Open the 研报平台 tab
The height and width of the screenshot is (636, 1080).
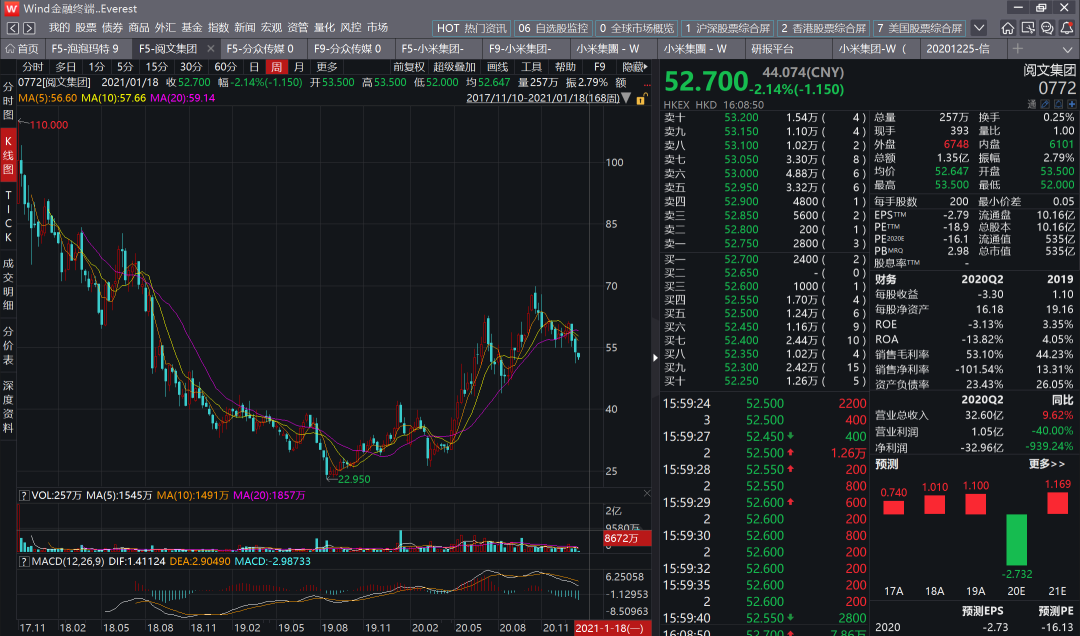click(x=772, y=49)
